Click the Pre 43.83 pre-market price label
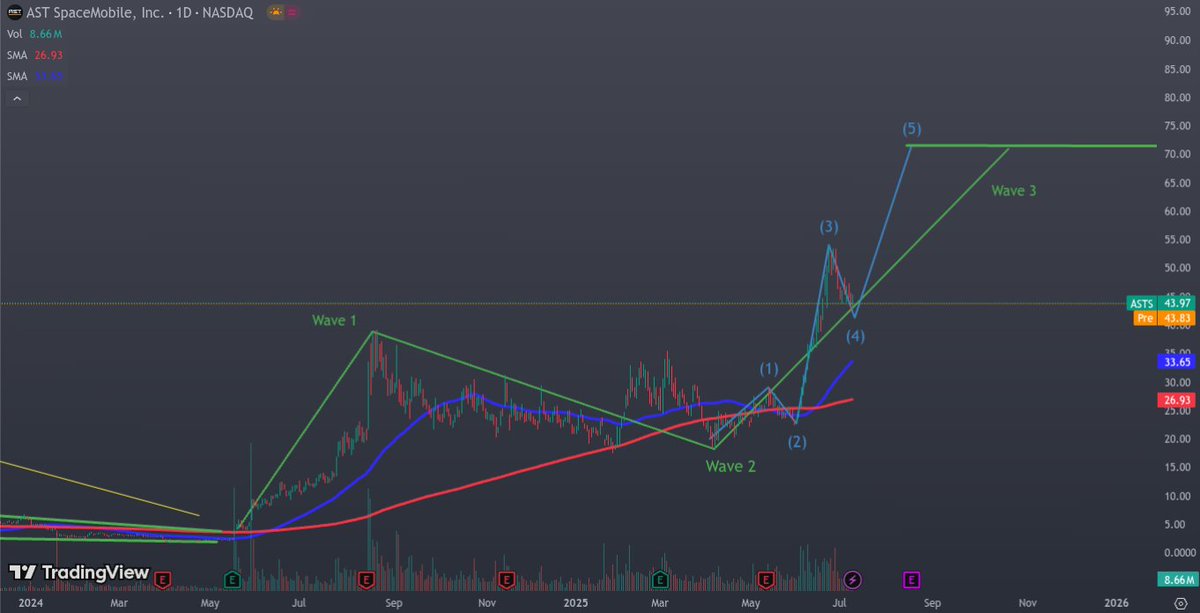 coord(1163,319)
